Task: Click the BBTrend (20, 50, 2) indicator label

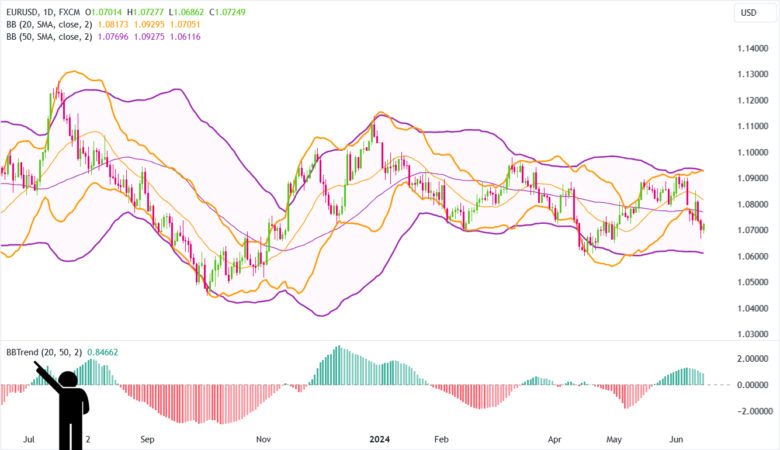Action: click(42, 352)
